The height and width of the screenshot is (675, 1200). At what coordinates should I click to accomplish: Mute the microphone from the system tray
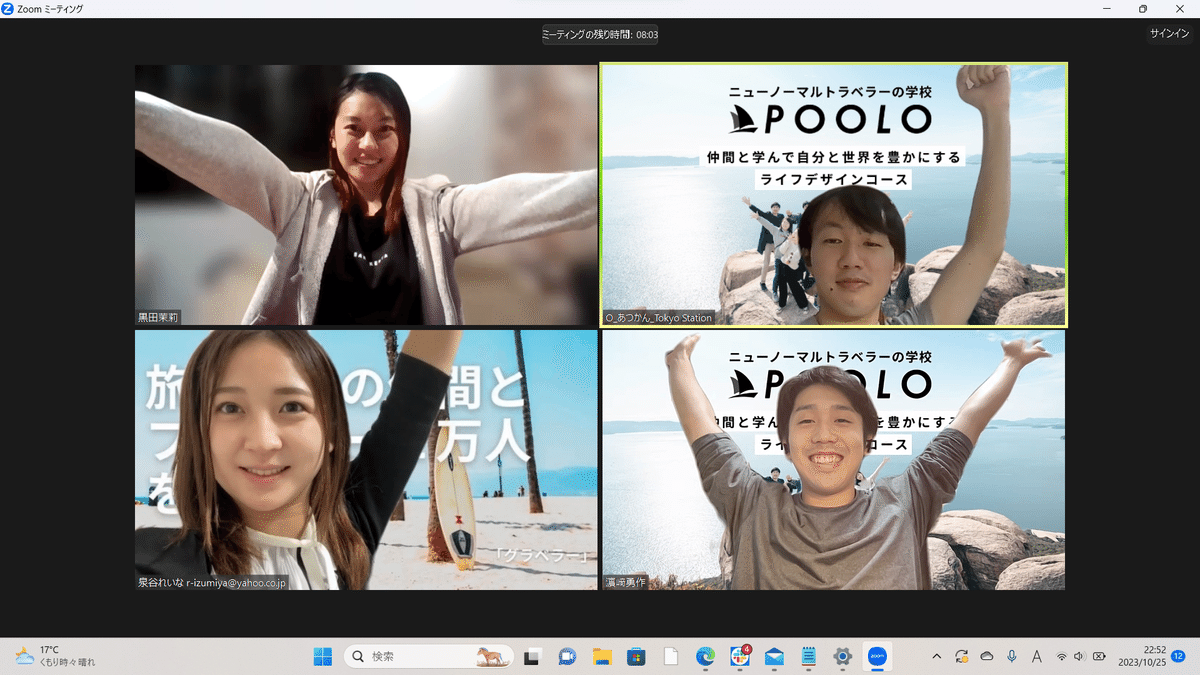click(1012, 657)
